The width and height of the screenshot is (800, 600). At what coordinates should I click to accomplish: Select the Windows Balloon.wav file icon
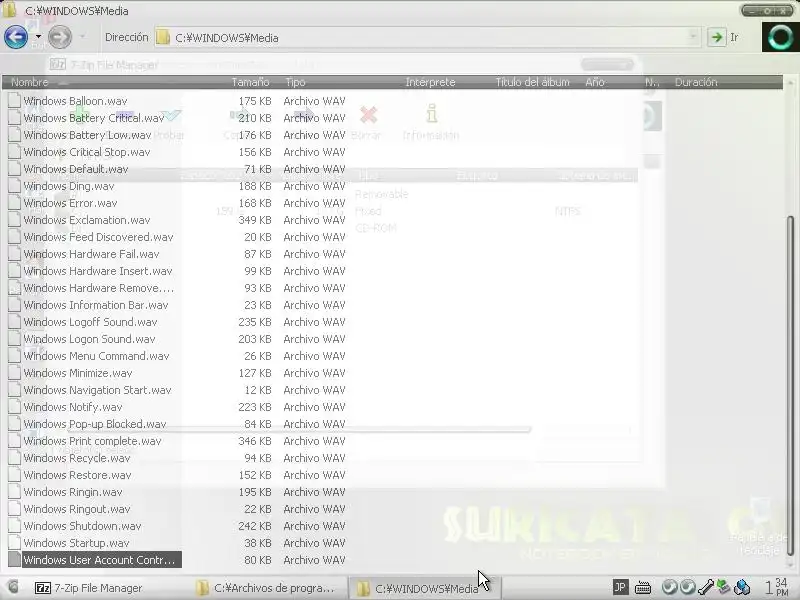point(14,101)
